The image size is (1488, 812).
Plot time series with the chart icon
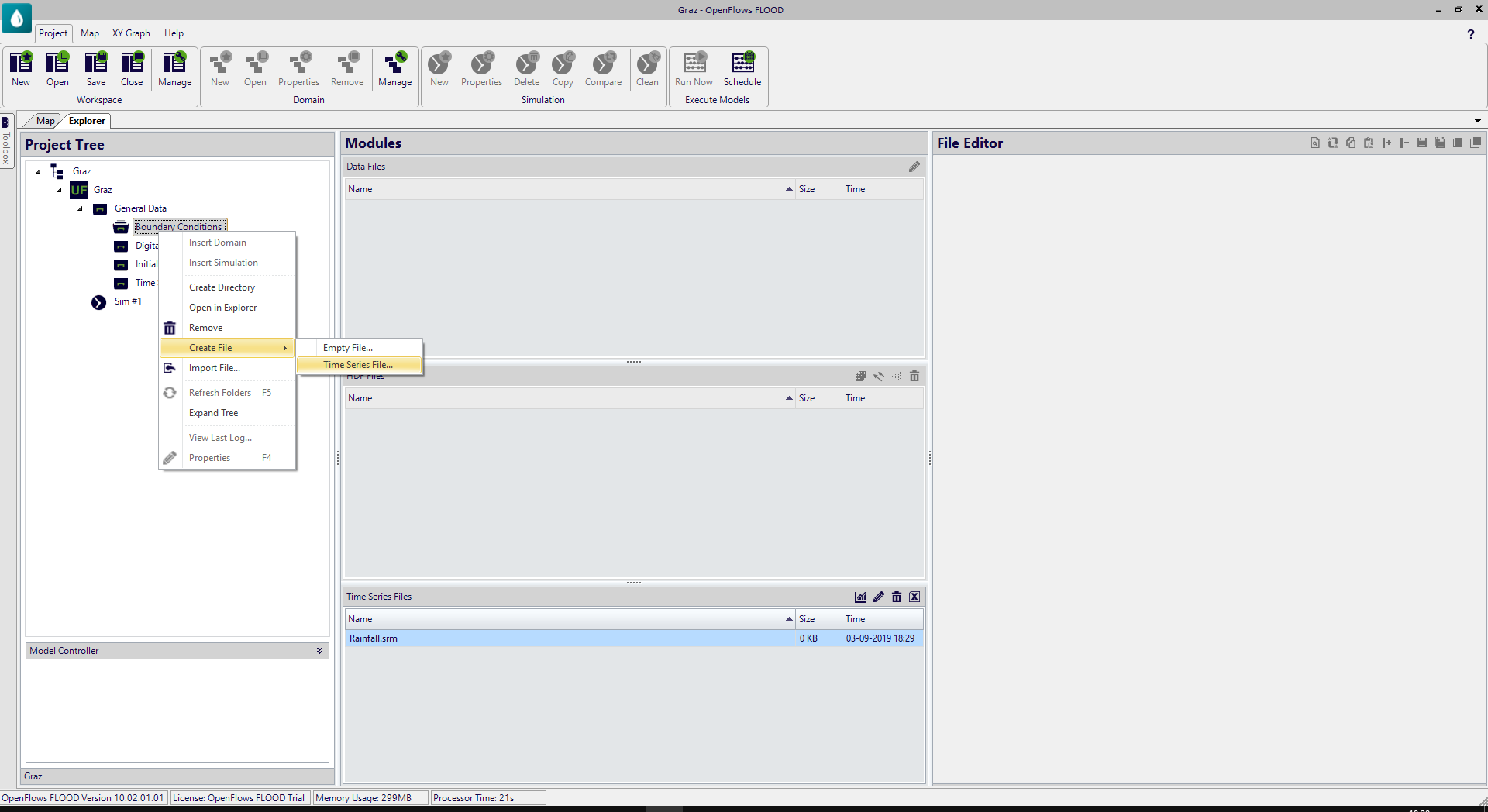(x=860, y=597)
